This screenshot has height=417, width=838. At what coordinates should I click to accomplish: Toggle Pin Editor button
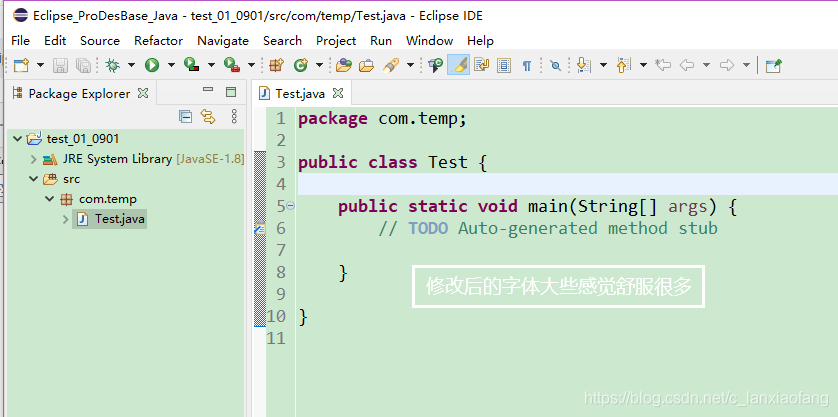(x=773, y=65)
